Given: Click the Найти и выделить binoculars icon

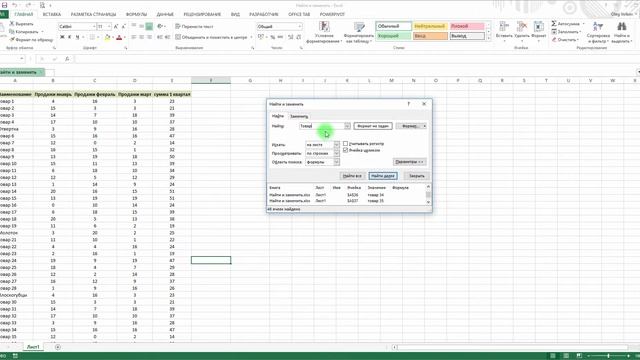Looking at the screenshot, I should [x=622, y=27].
